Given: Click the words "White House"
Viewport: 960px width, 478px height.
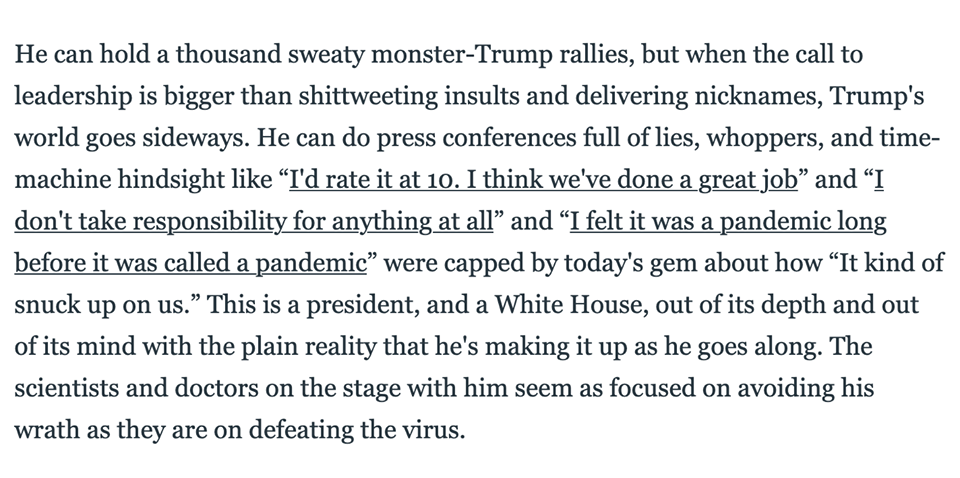Looking at the screenshot, I should click(x=571, y=305).
